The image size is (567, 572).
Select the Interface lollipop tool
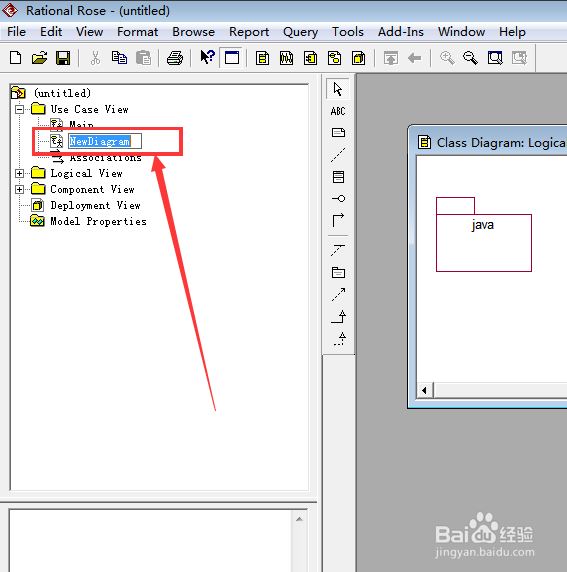pos(339,198)
